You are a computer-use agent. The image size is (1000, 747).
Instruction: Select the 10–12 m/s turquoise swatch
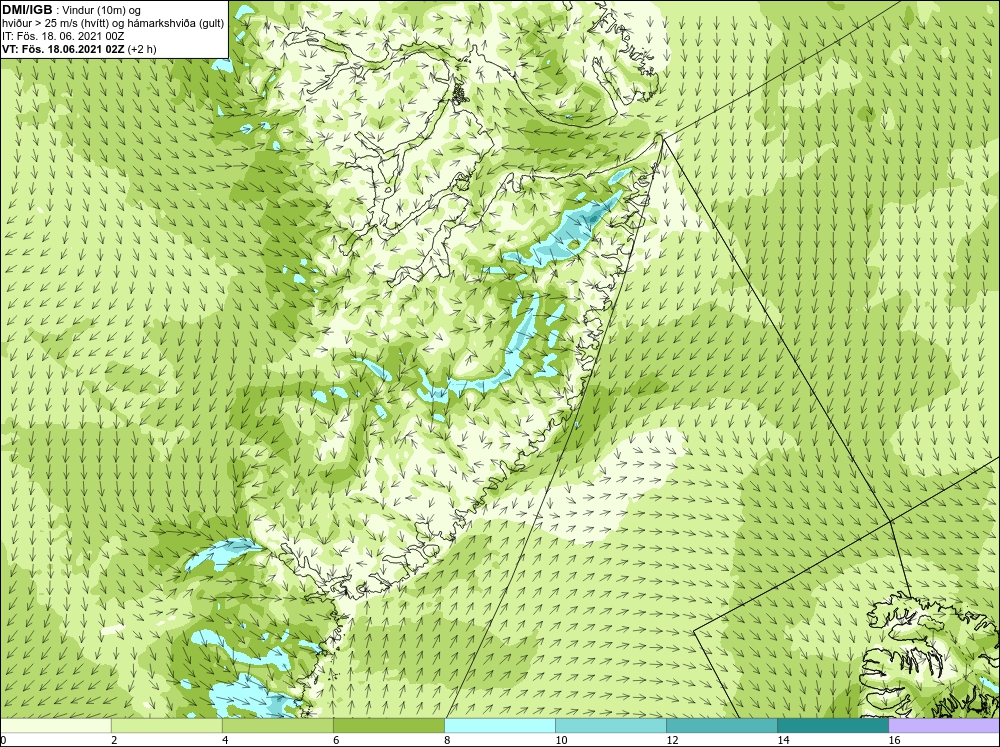610,725
